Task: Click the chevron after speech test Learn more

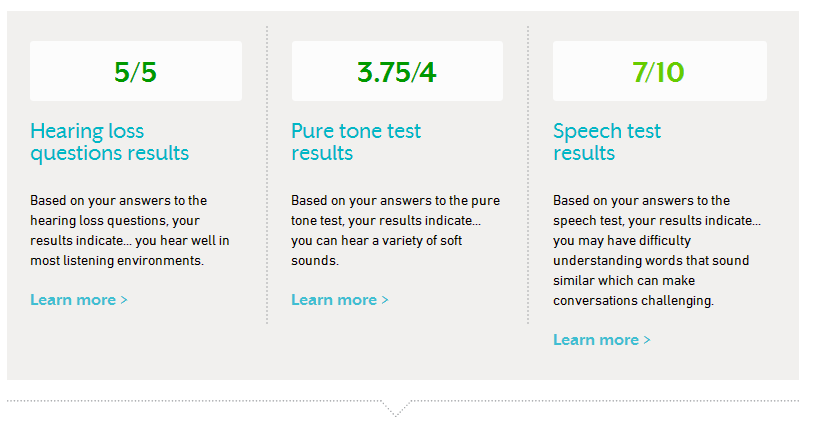Action: click(x=647, y=340)
